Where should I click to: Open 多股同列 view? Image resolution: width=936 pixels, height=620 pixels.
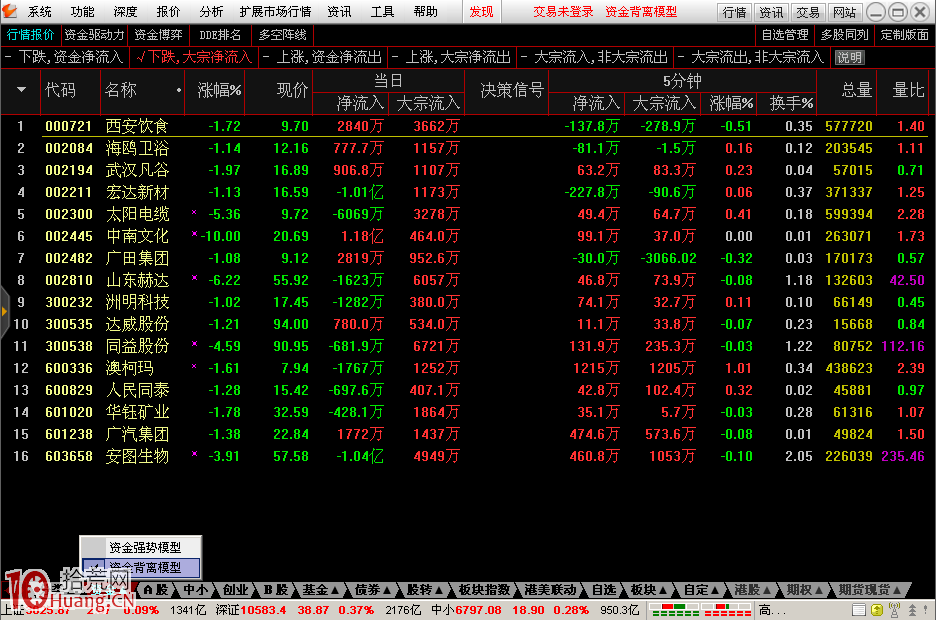(x=845, y=35)
